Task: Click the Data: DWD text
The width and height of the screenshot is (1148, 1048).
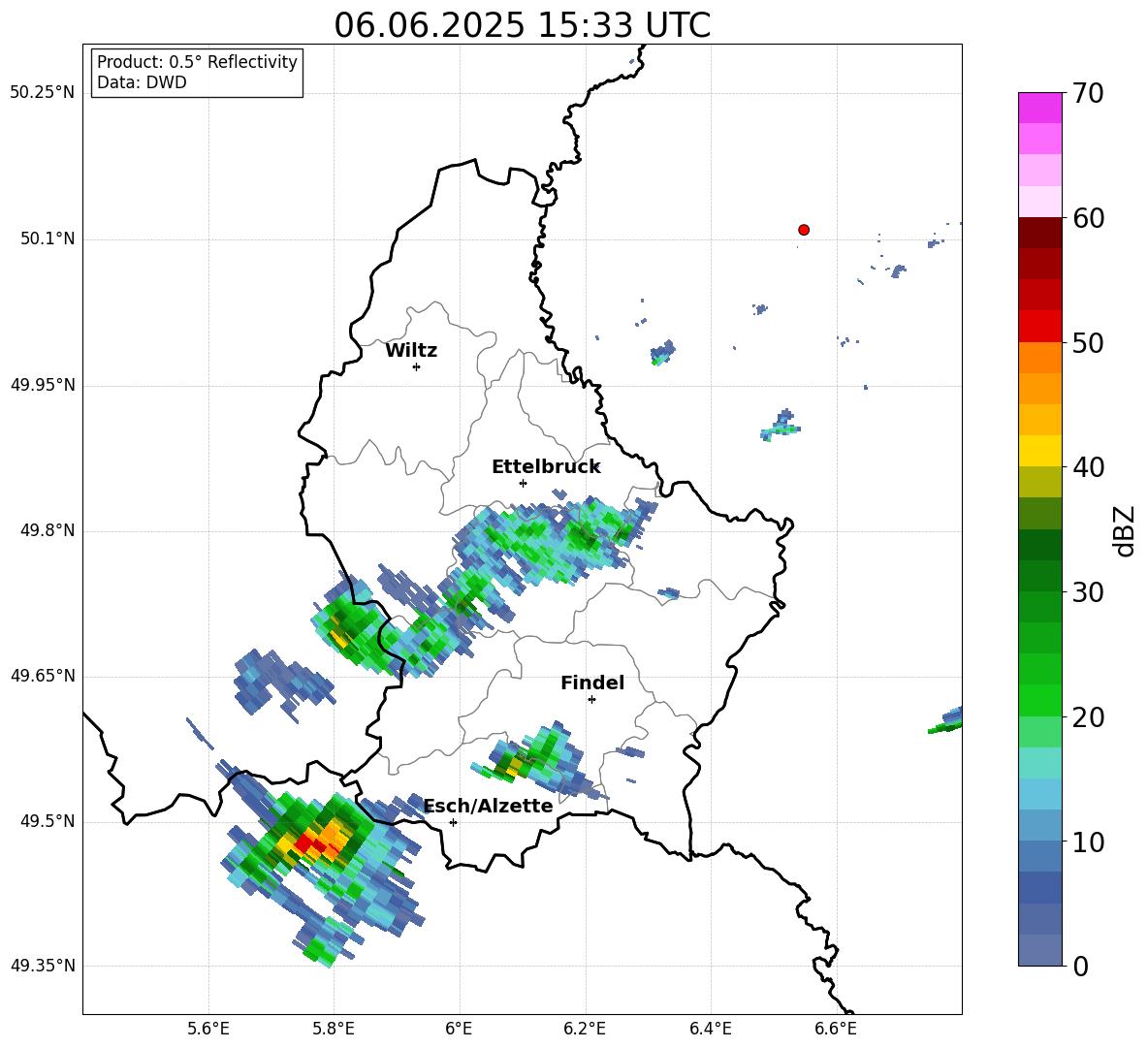Action: (142, 82)
